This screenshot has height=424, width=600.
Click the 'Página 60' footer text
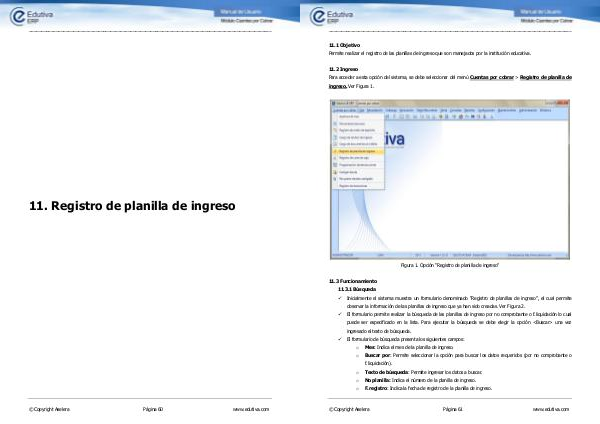point(153,409)
